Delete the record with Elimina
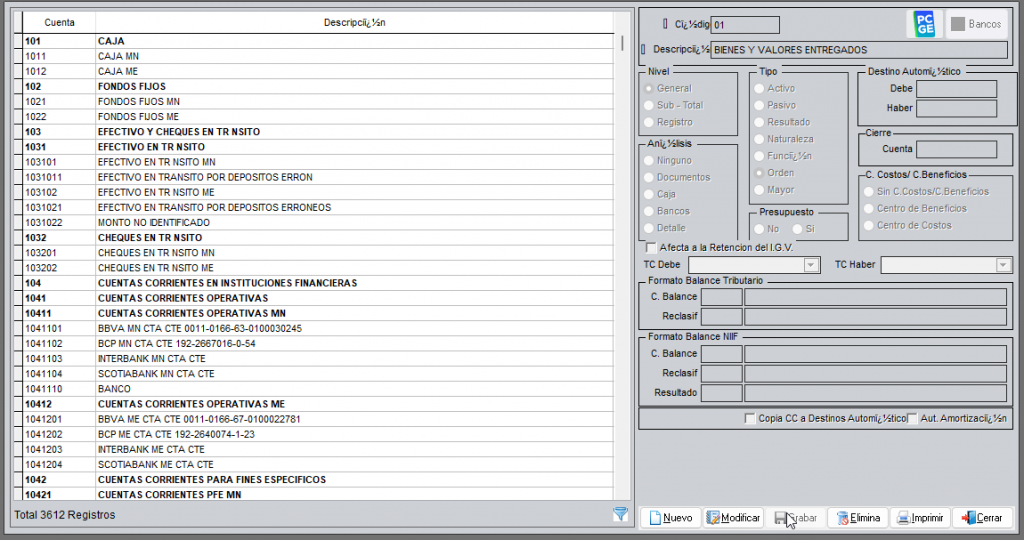 pos(857,518)
